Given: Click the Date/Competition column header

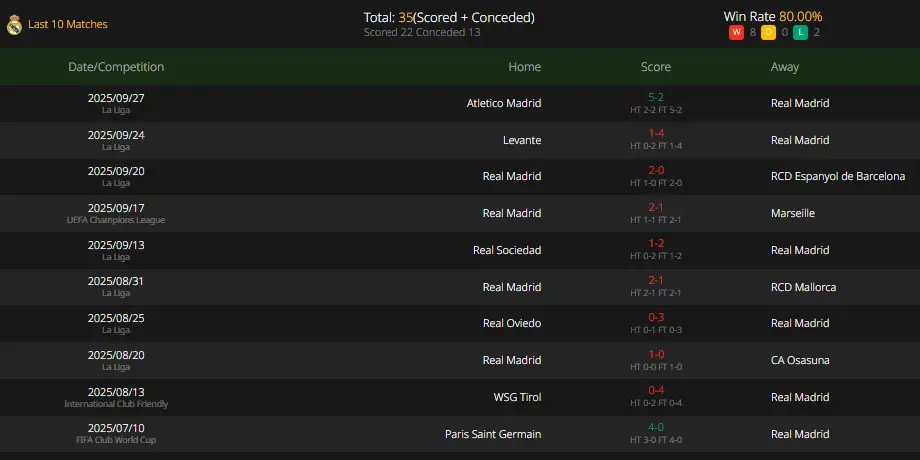Looking at the screenshot, I should [116, 67].
